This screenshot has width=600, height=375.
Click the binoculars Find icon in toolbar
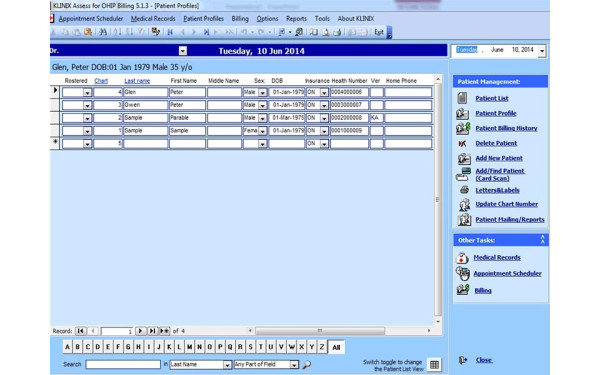tap(103, 32)
